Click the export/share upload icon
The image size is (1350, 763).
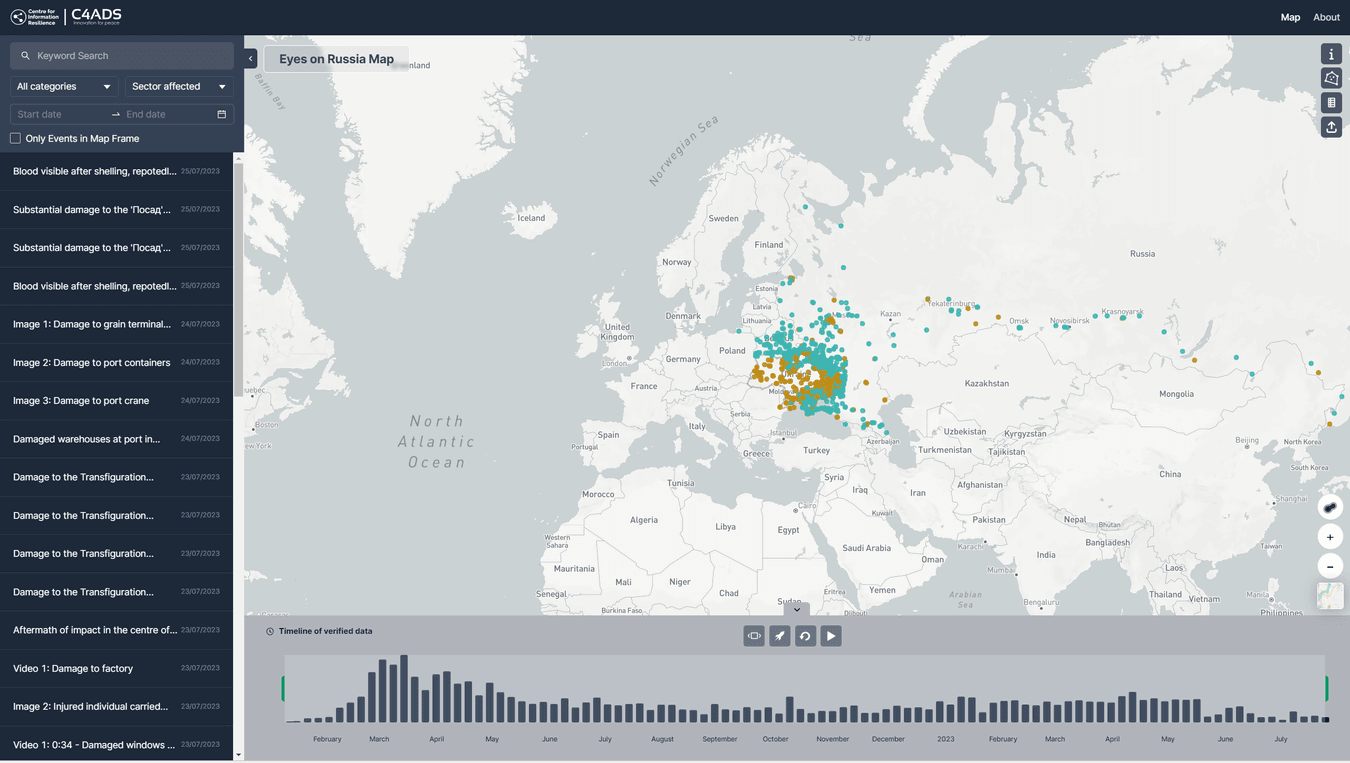click(1331, 127)
